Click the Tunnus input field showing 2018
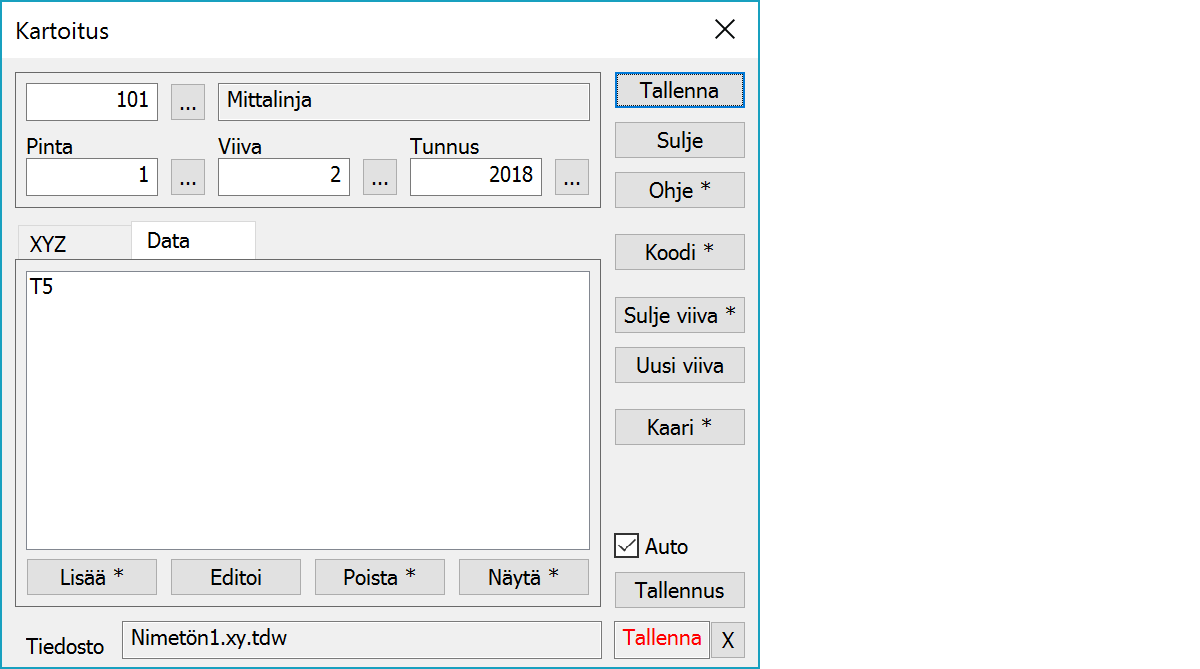1200x669 pixels. click(476, 177)
